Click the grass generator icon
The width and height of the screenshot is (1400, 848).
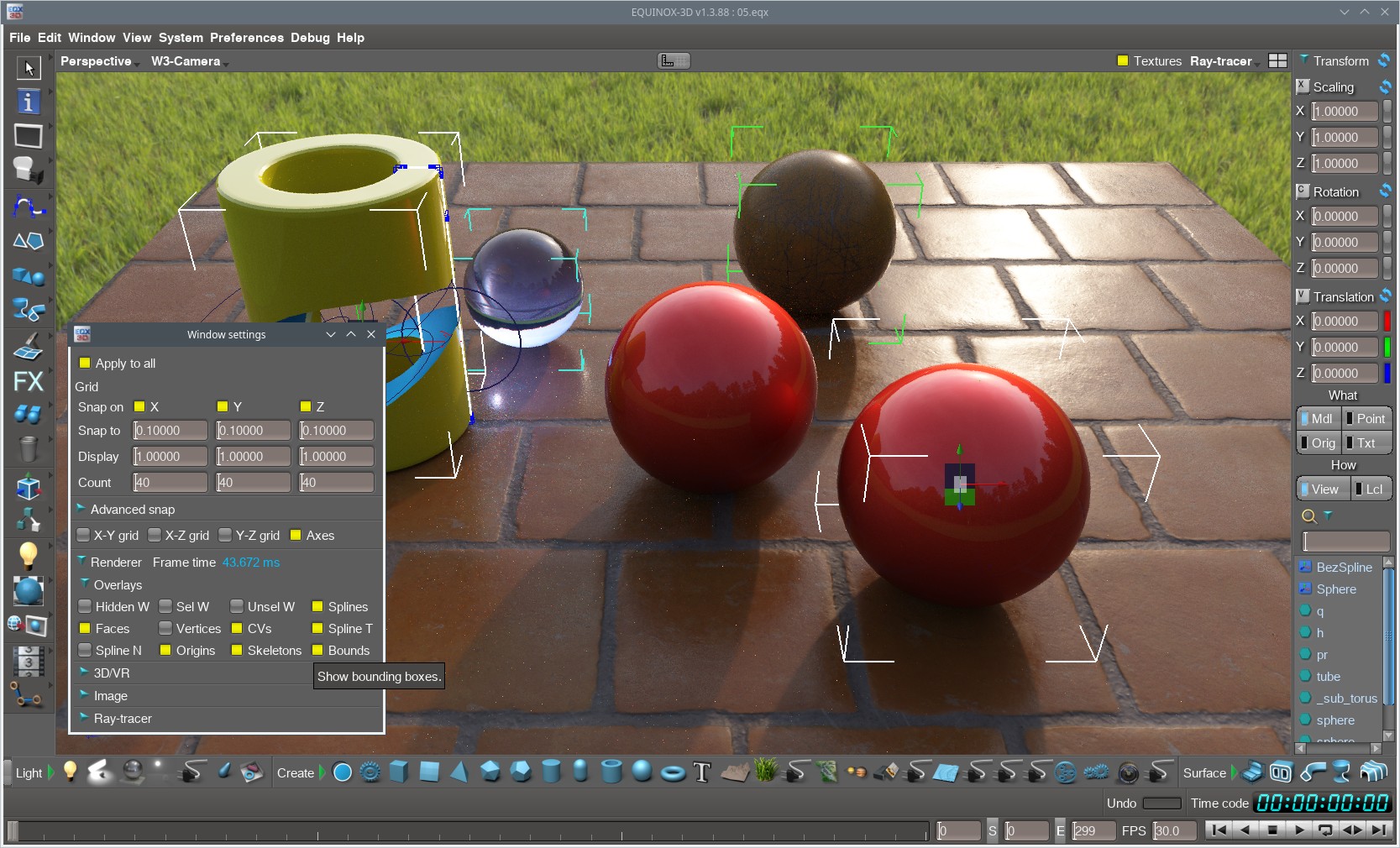point(765,771)
